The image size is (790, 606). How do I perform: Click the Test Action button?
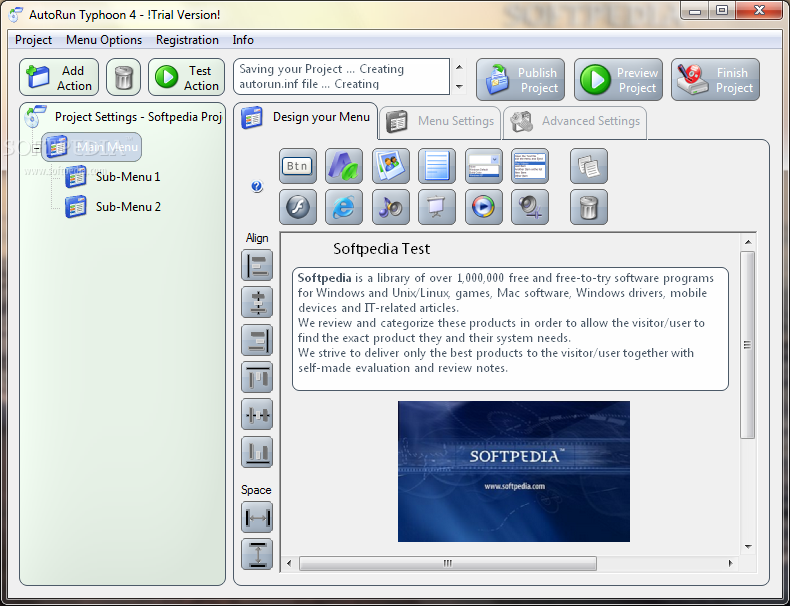[187, 78]
